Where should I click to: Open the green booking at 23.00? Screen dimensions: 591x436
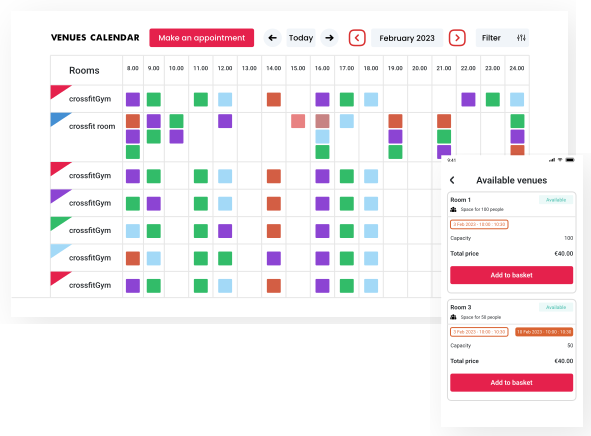(493, 99)
